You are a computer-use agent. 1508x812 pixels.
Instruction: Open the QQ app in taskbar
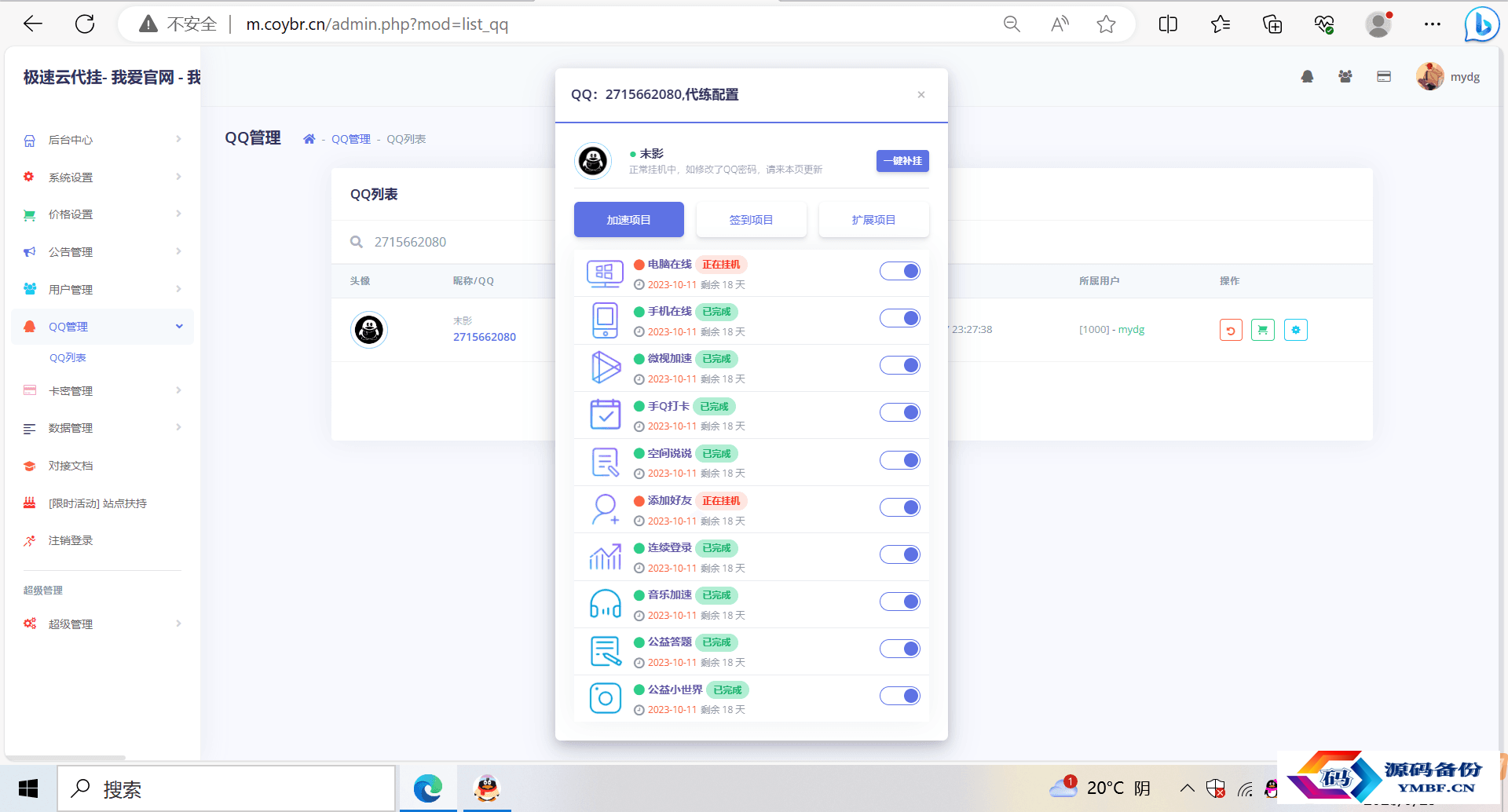(x=487, y=788)
